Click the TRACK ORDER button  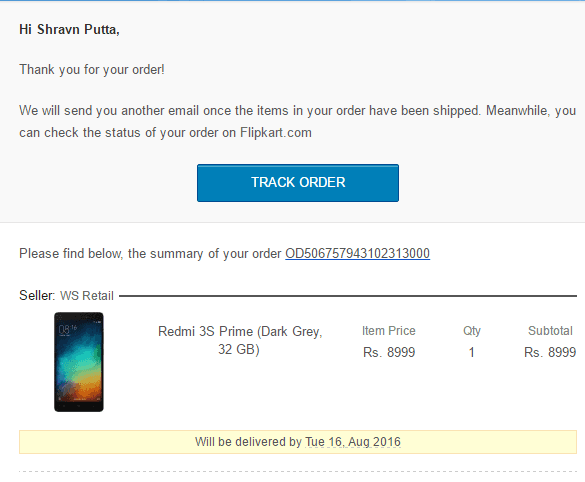pos(298,183)
